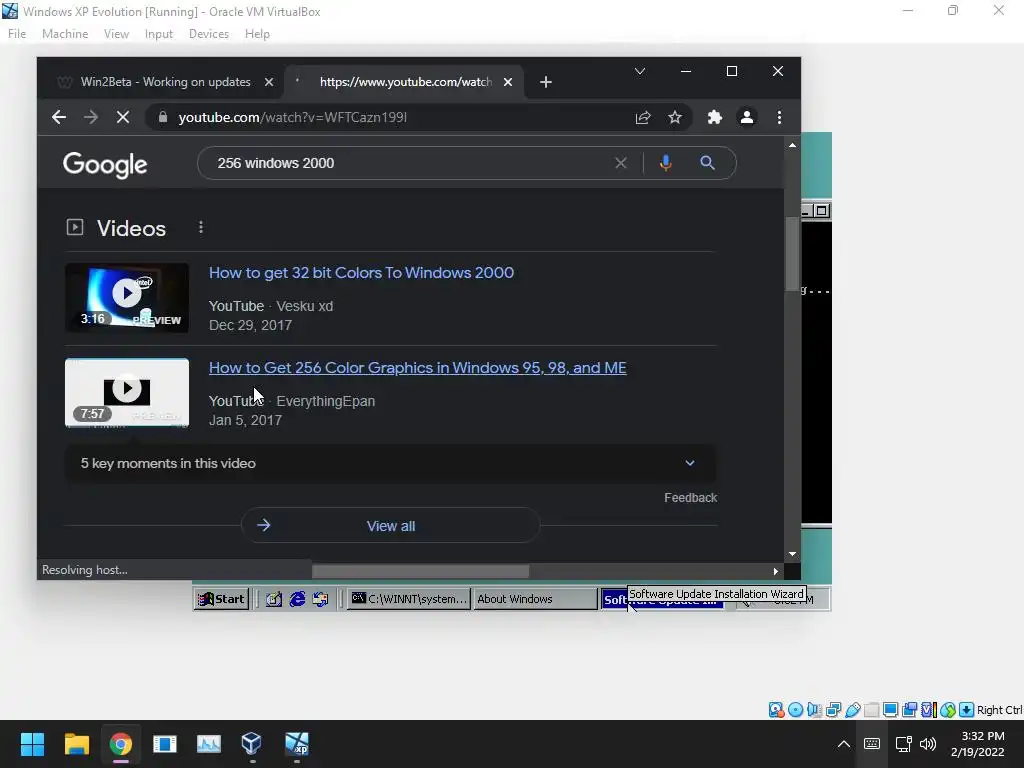The height and width of the screenshot is (768, 1024).
Task: Open How to Get 256 Color Graphics link
Action: pos(417,368)
